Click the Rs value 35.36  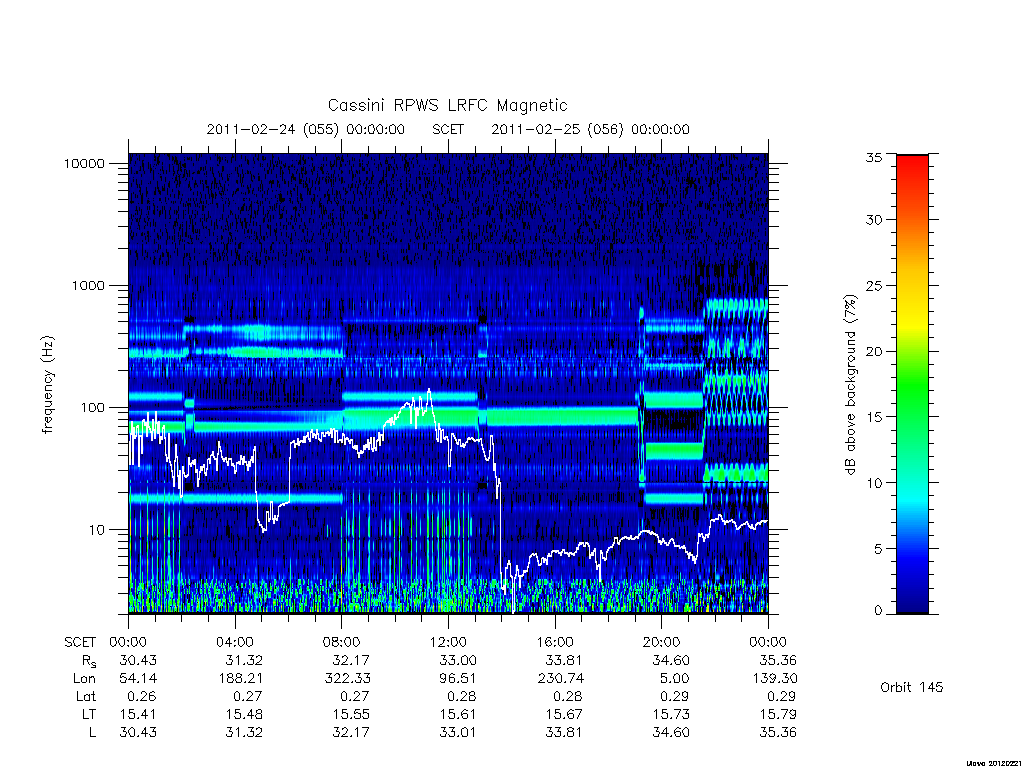coord(778,660)
